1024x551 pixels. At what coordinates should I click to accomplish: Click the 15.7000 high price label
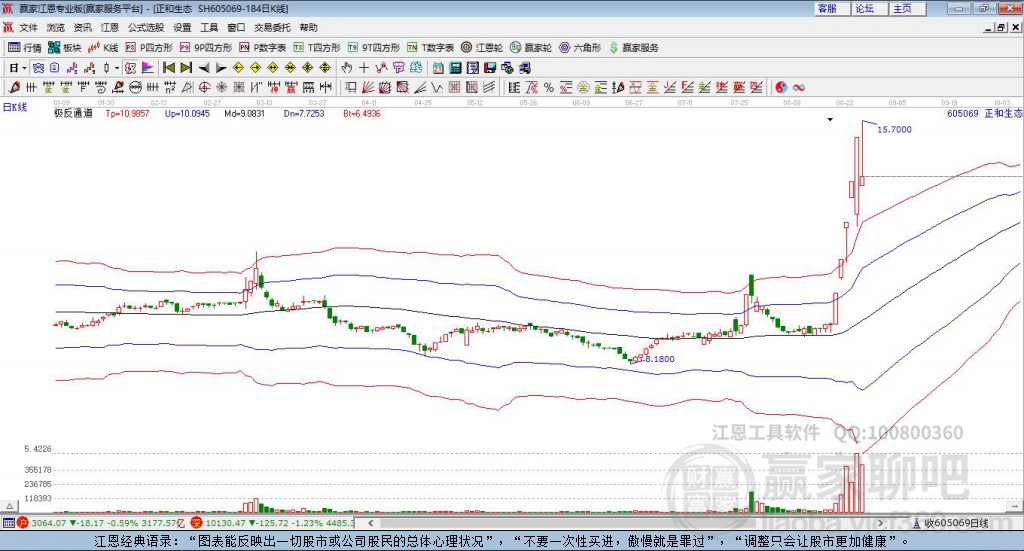(x=894, y=129)
